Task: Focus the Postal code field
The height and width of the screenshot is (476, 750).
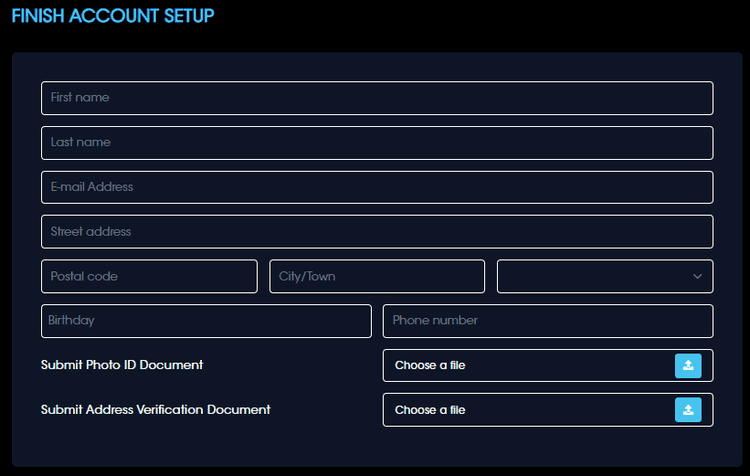Action: tap(149, 276)
